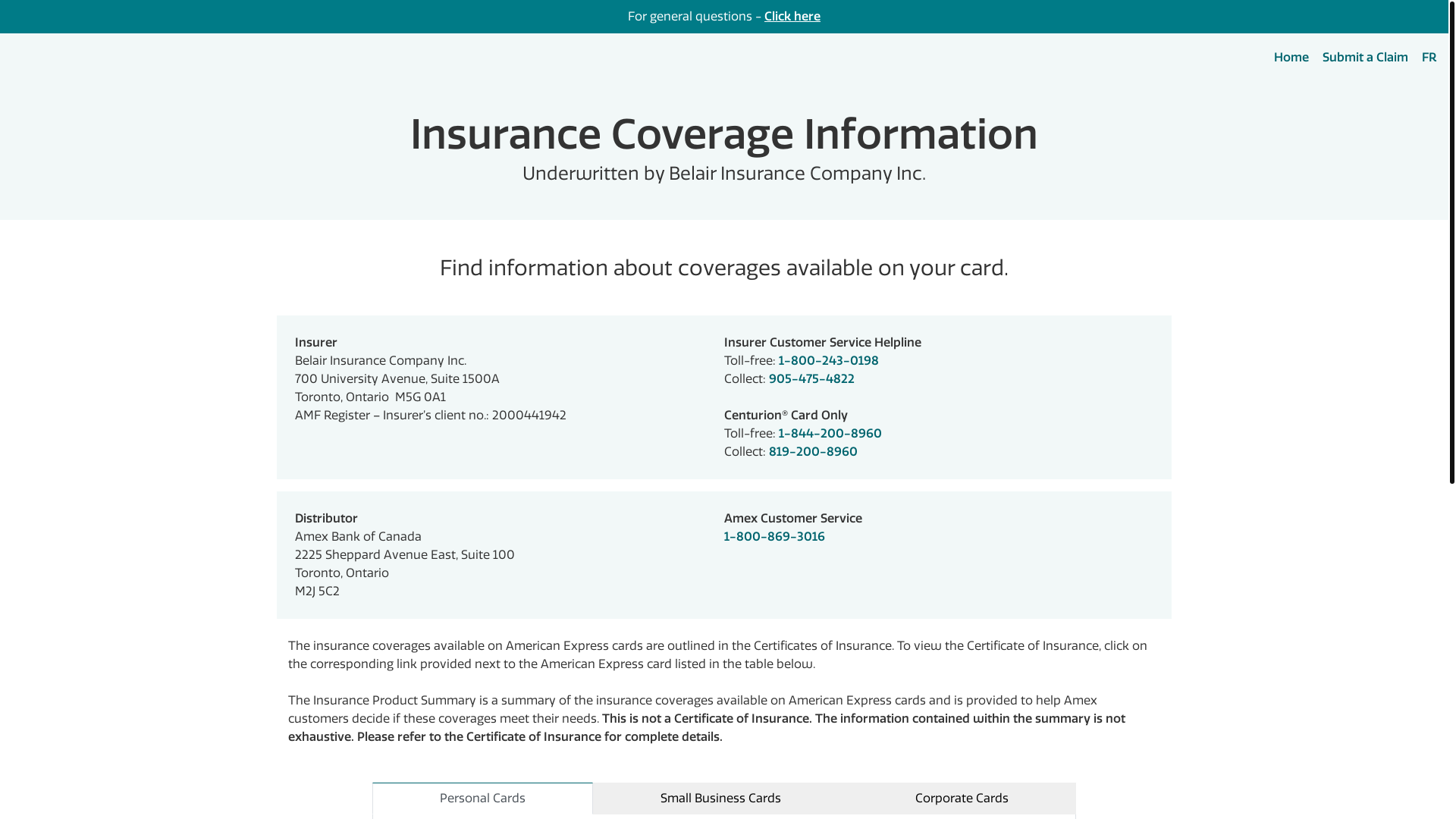Switch language to FR
Viewport: 1456px width, 819px height.
pos(1429,57)
